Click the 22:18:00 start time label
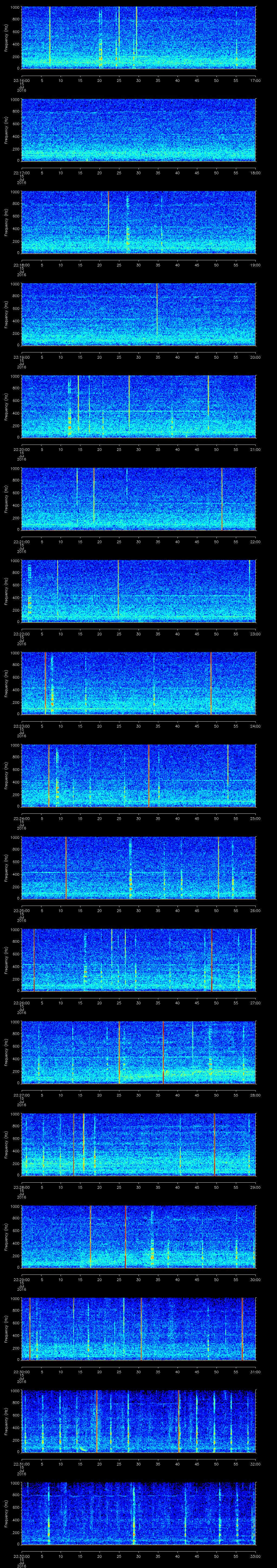 coord(22,265)
